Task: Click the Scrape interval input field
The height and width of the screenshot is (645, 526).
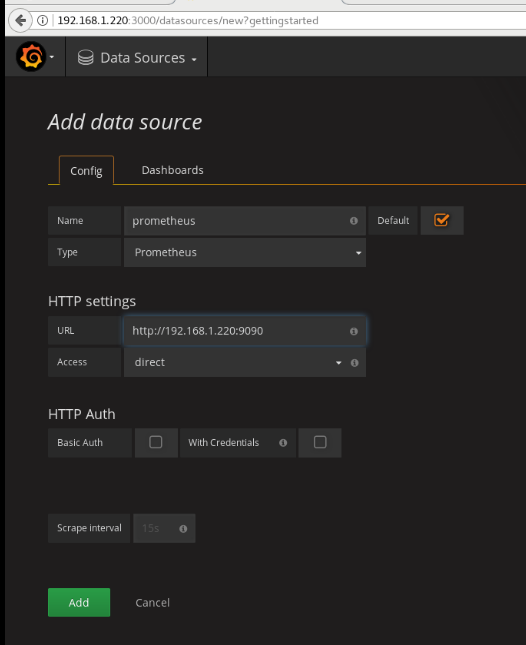Action: 164,528
